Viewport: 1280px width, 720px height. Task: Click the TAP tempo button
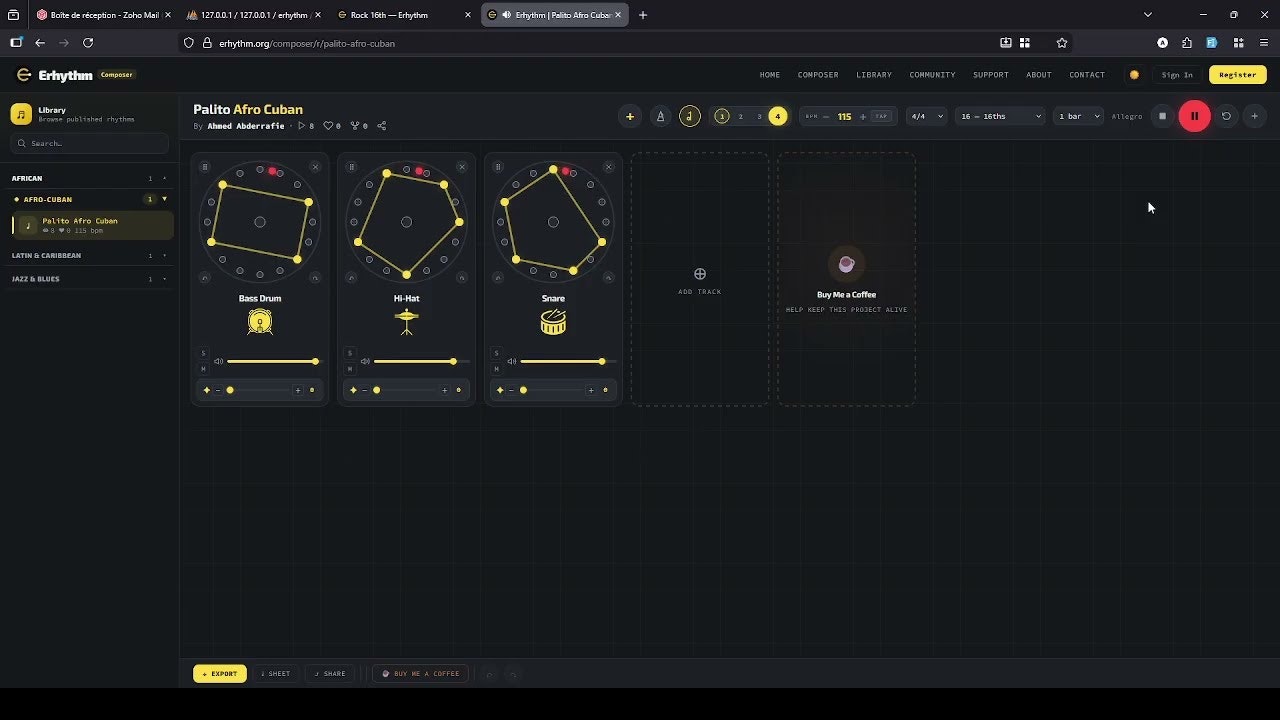(x=881, y=116)
